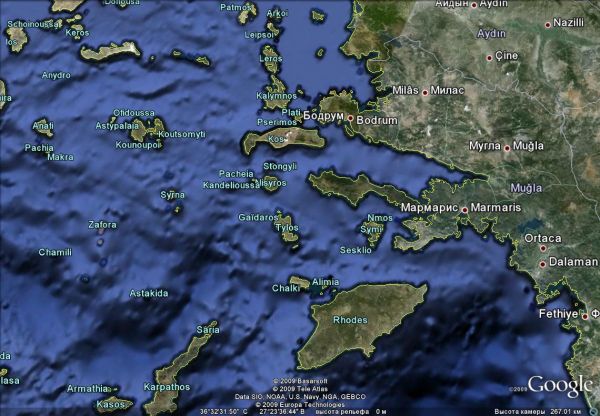Click the Rhodes island label
600x416 pixels.
[x=349, y=320]
